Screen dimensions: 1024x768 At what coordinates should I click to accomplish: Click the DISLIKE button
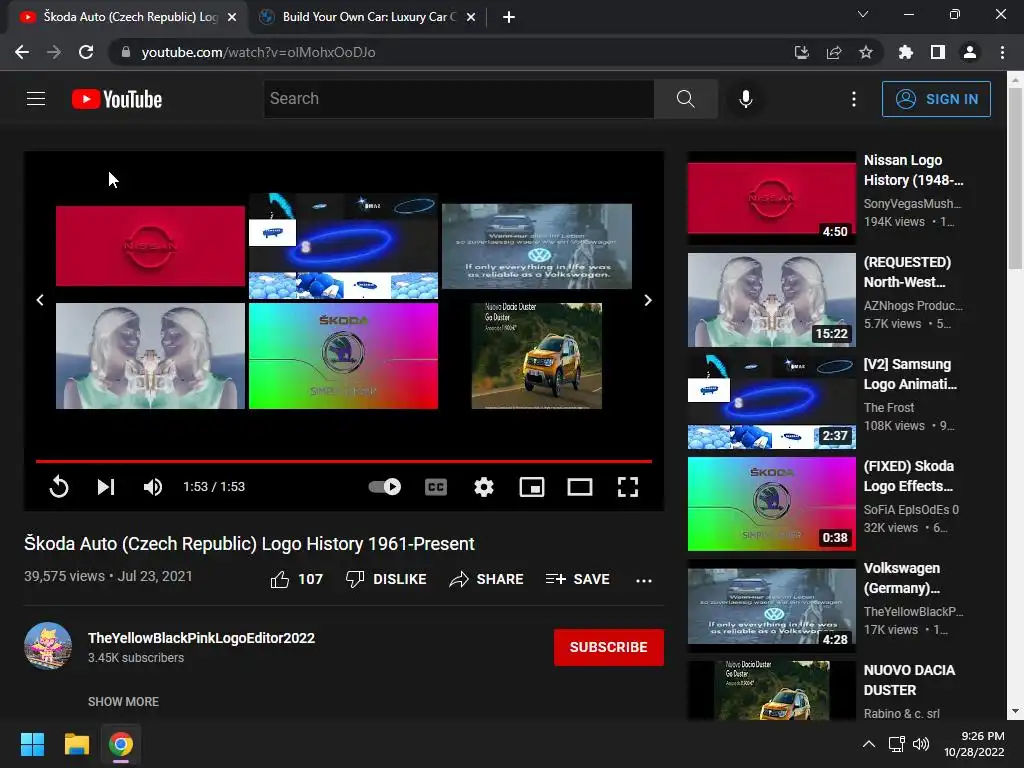coord(386,579)
